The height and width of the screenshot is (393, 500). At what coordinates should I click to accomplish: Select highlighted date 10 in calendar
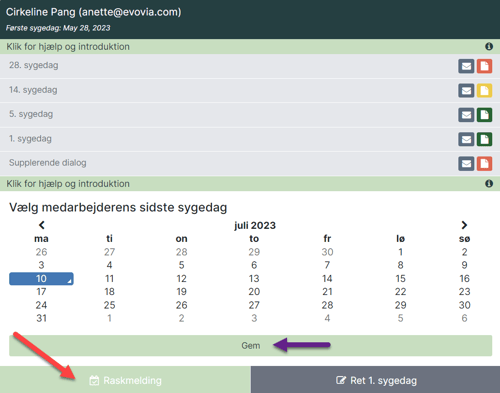click(41, 279)
